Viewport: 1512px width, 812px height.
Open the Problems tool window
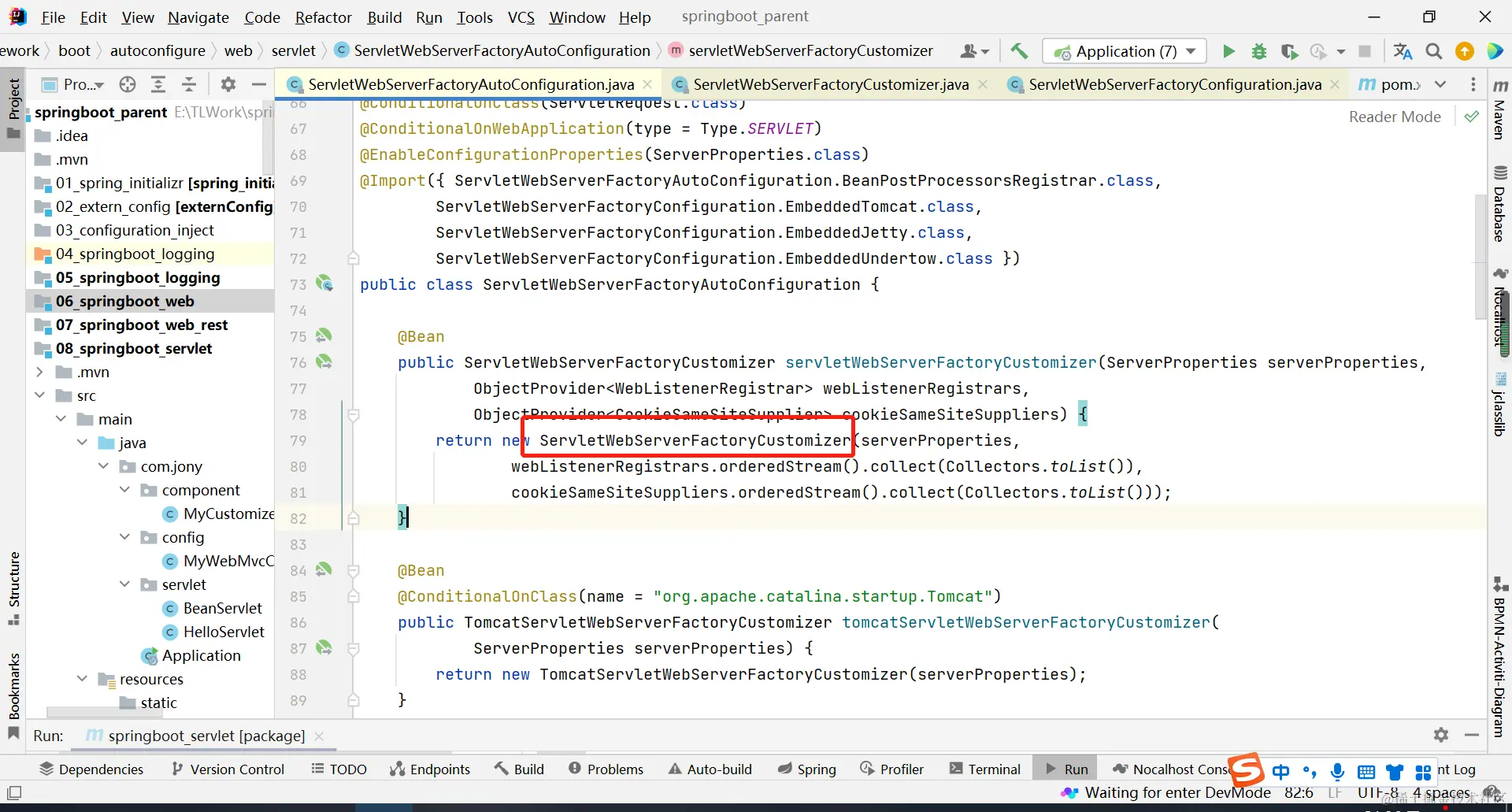(x=606, y=769)
